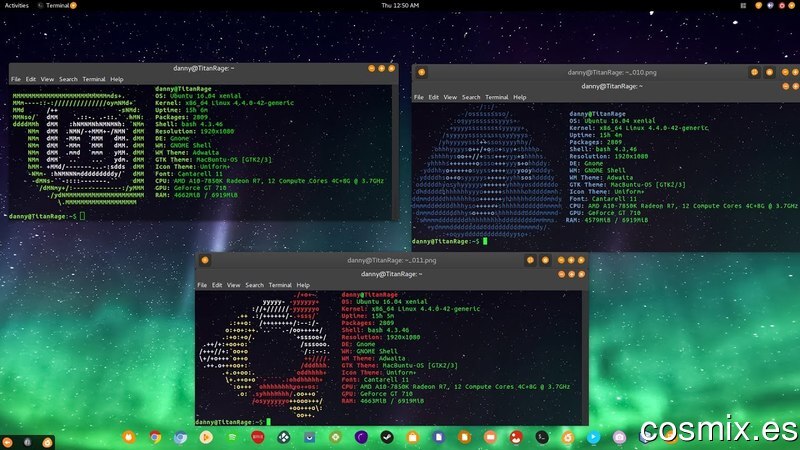The width and height of the screenshot is (800, 450).
Task: Click the 'danny@TitanRage: ~_010.png' window title
Action: point(612,72)
